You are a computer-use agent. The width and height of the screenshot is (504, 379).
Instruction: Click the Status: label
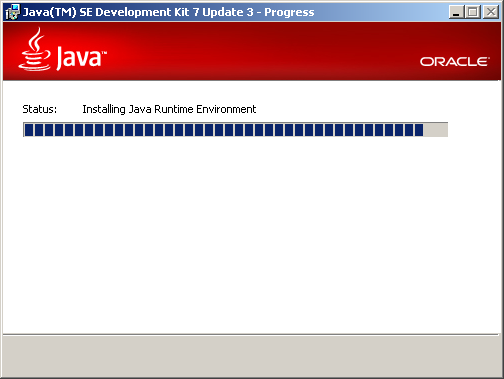coord(40,109)
